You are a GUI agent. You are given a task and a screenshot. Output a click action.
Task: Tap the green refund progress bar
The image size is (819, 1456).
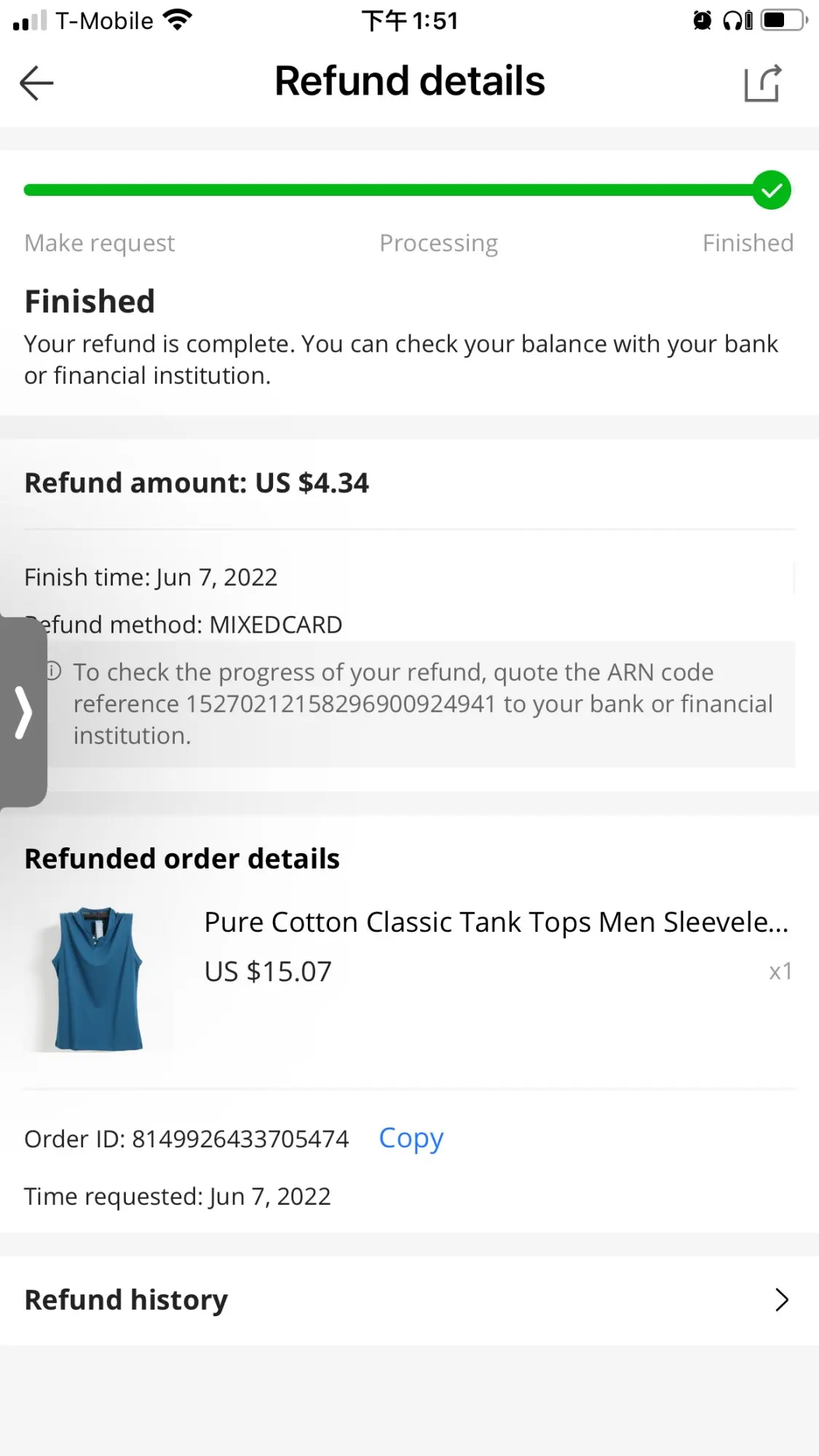(386, 190)
